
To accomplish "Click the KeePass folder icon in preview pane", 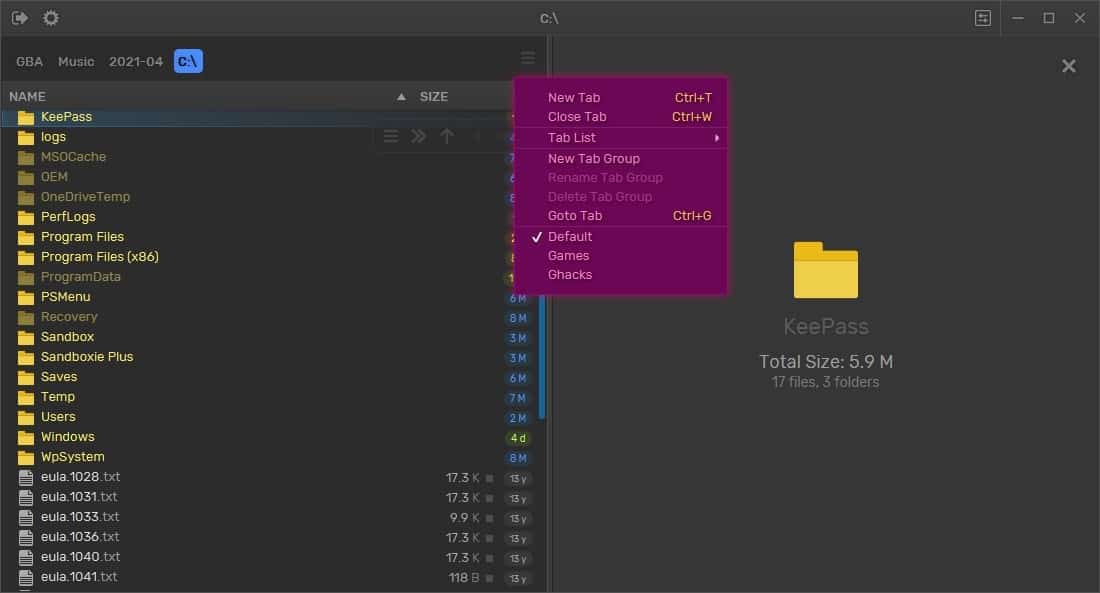I will point(824,268).
